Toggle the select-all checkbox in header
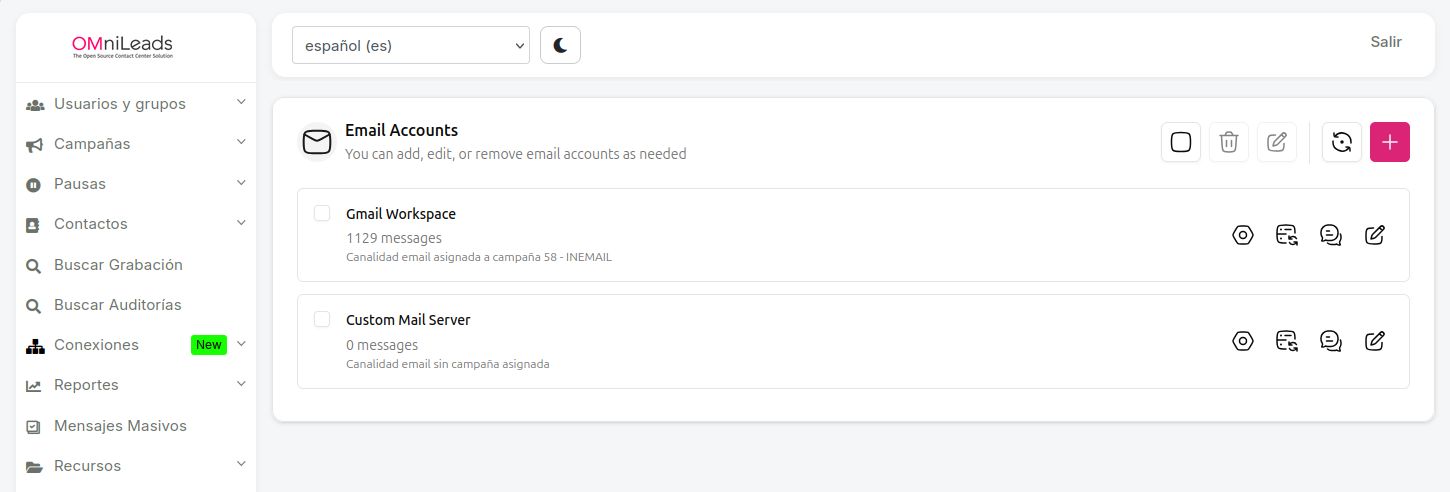Viewport: 1450px width, 492px height. tap(1181, 142)
